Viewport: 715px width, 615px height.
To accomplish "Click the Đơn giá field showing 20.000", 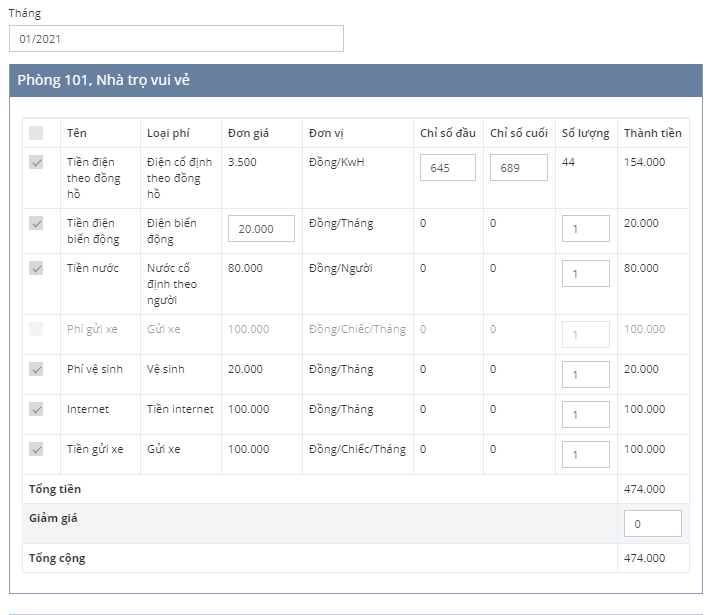I will (x=261, y=229).
